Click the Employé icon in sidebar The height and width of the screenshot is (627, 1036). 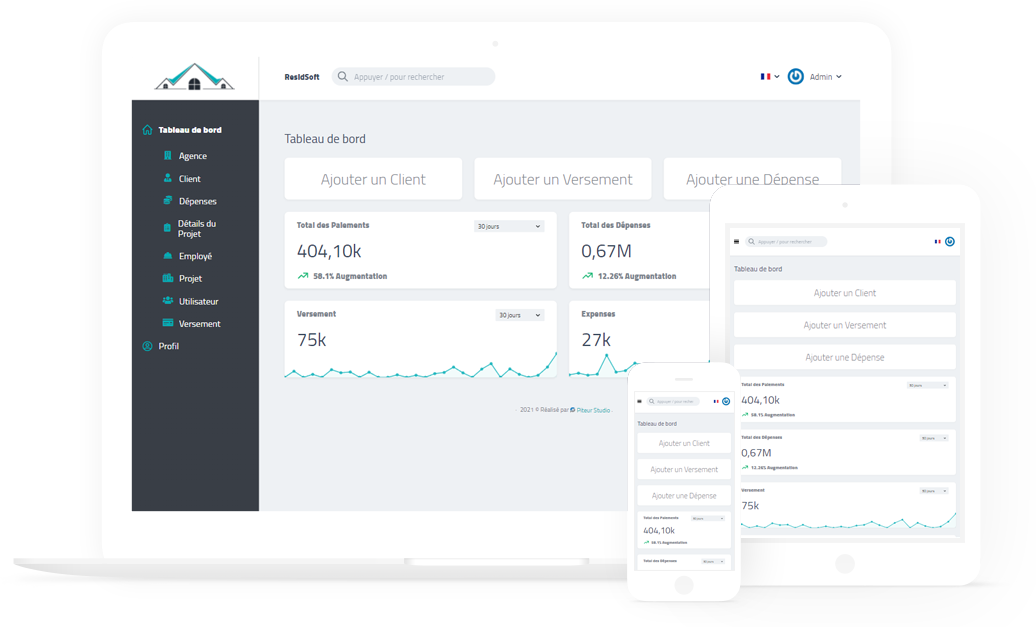[x=167, y=256]
